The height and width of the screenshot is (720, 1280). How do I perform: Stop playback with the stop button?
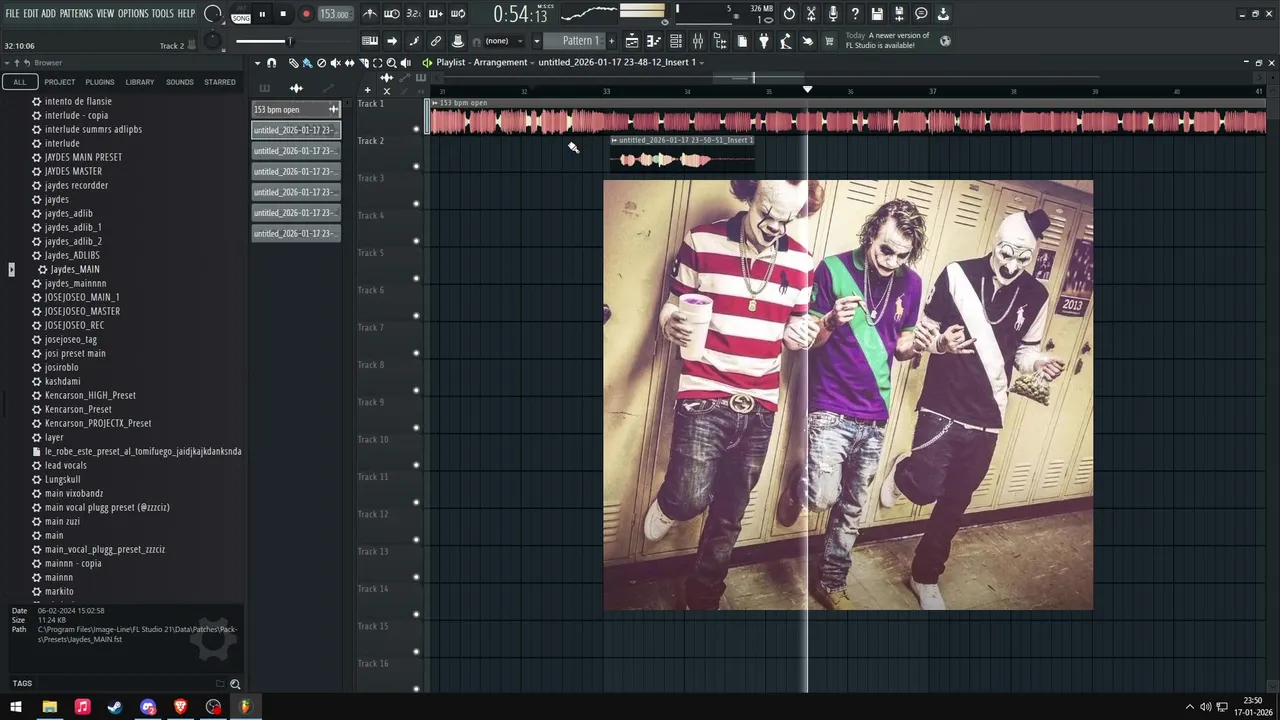[x=283, y=14]
